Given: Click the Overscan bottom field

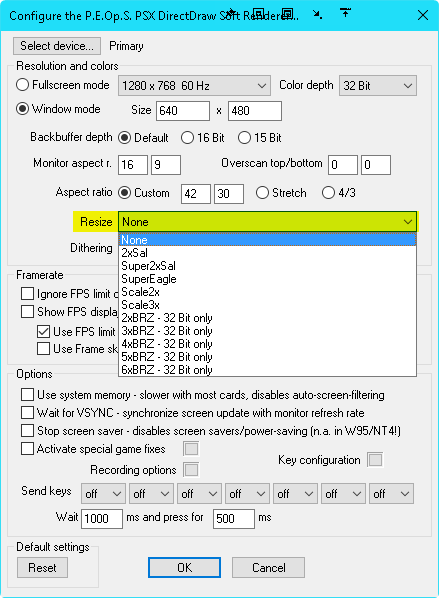Looking at the screenshot, I should pyautogui.click(x=376, y=165).
